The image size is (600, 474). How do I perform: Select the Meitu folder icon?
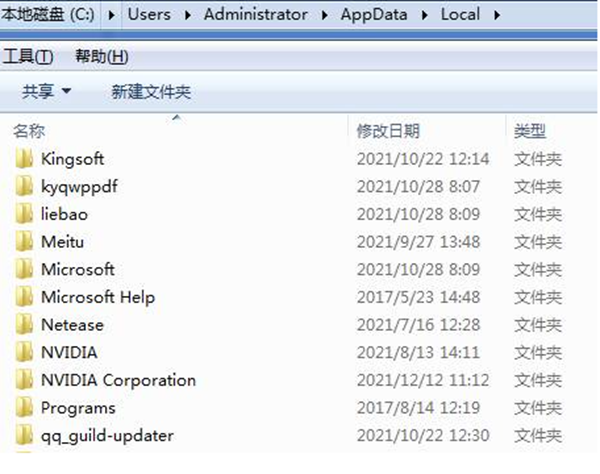click(x=24, y=242)
